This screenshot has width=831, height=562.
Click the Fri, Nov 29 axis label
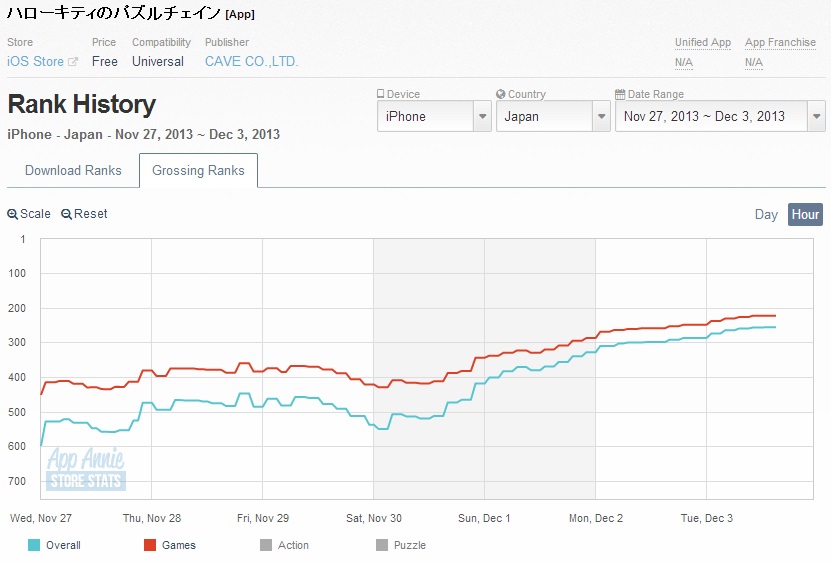pyautogui.click(x=263, y=518)
